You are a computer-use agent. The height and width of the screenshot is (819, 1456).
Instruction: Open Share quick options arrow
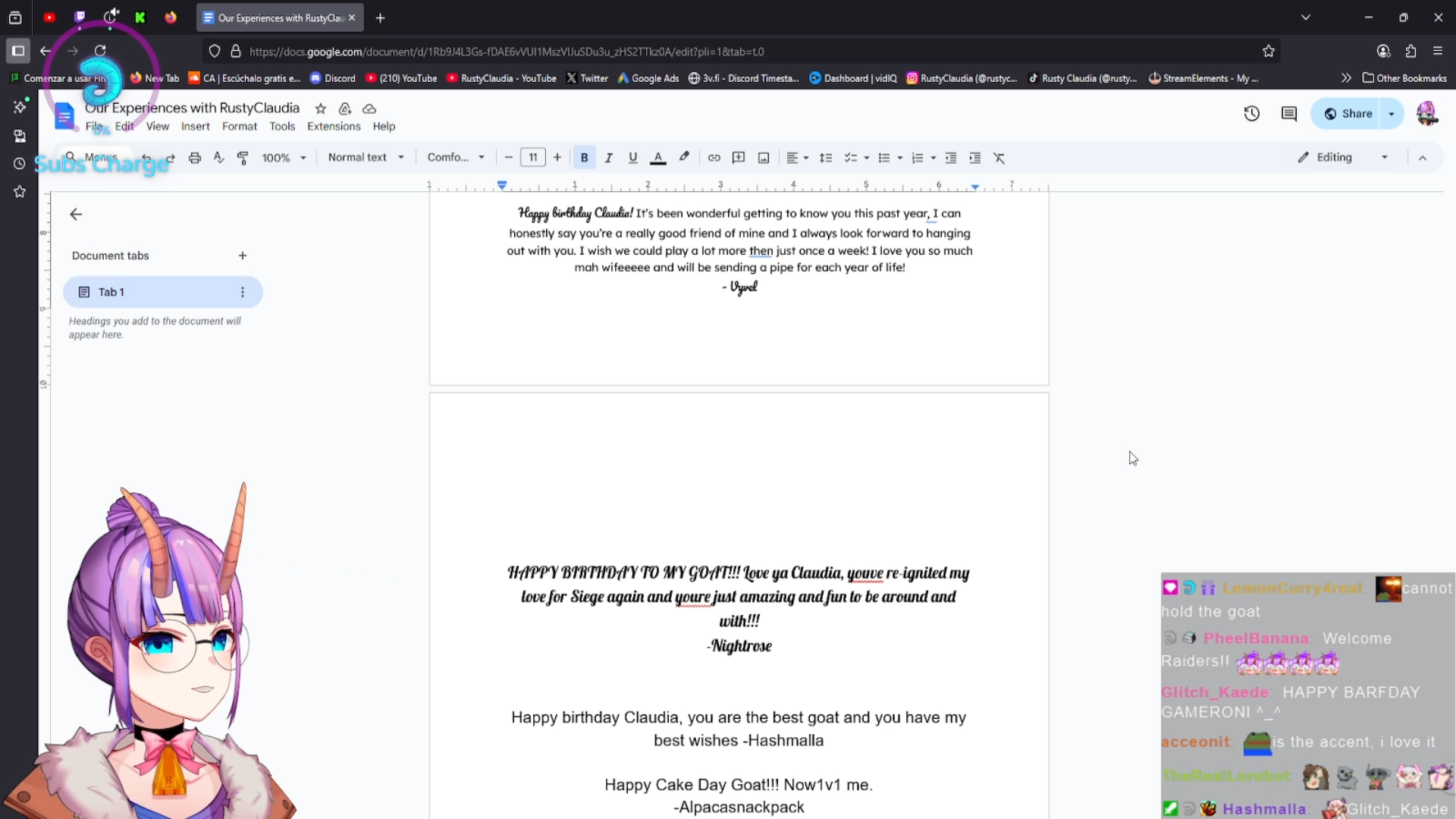click(1392, 114)
